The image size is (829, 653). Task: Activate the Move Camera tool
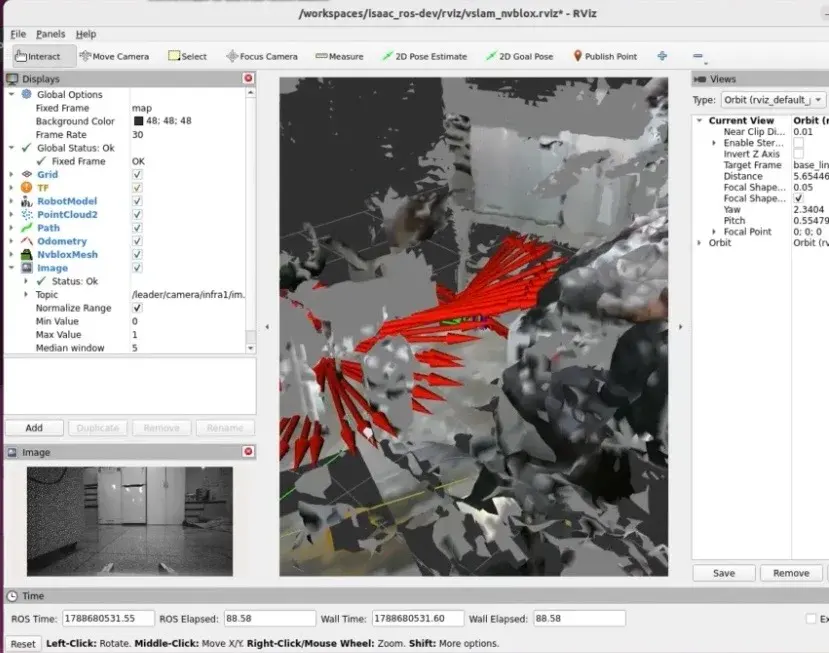[114, 56]
